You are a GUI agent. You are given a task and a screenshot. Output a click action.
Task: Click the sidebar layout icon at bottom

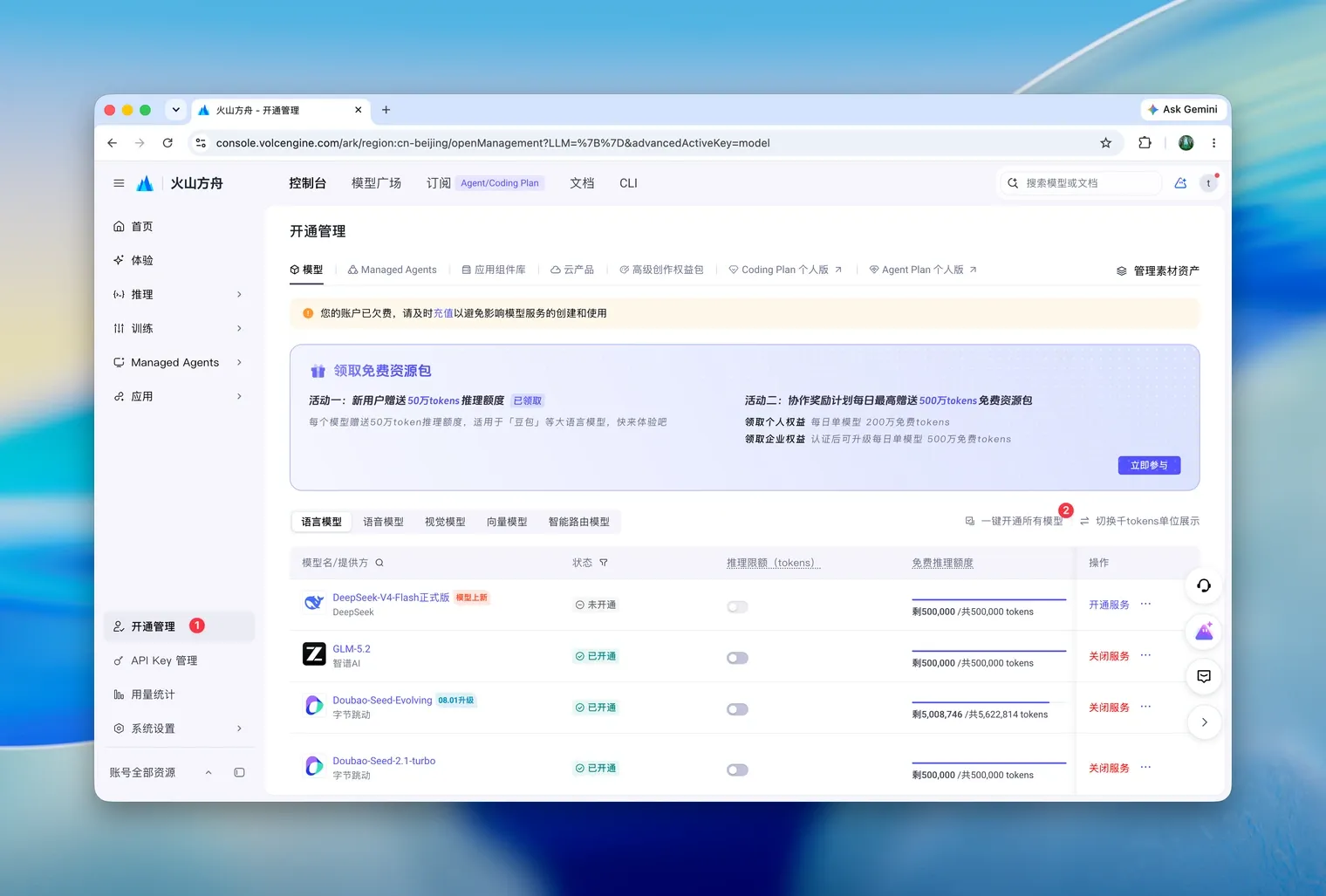(239, 772)
